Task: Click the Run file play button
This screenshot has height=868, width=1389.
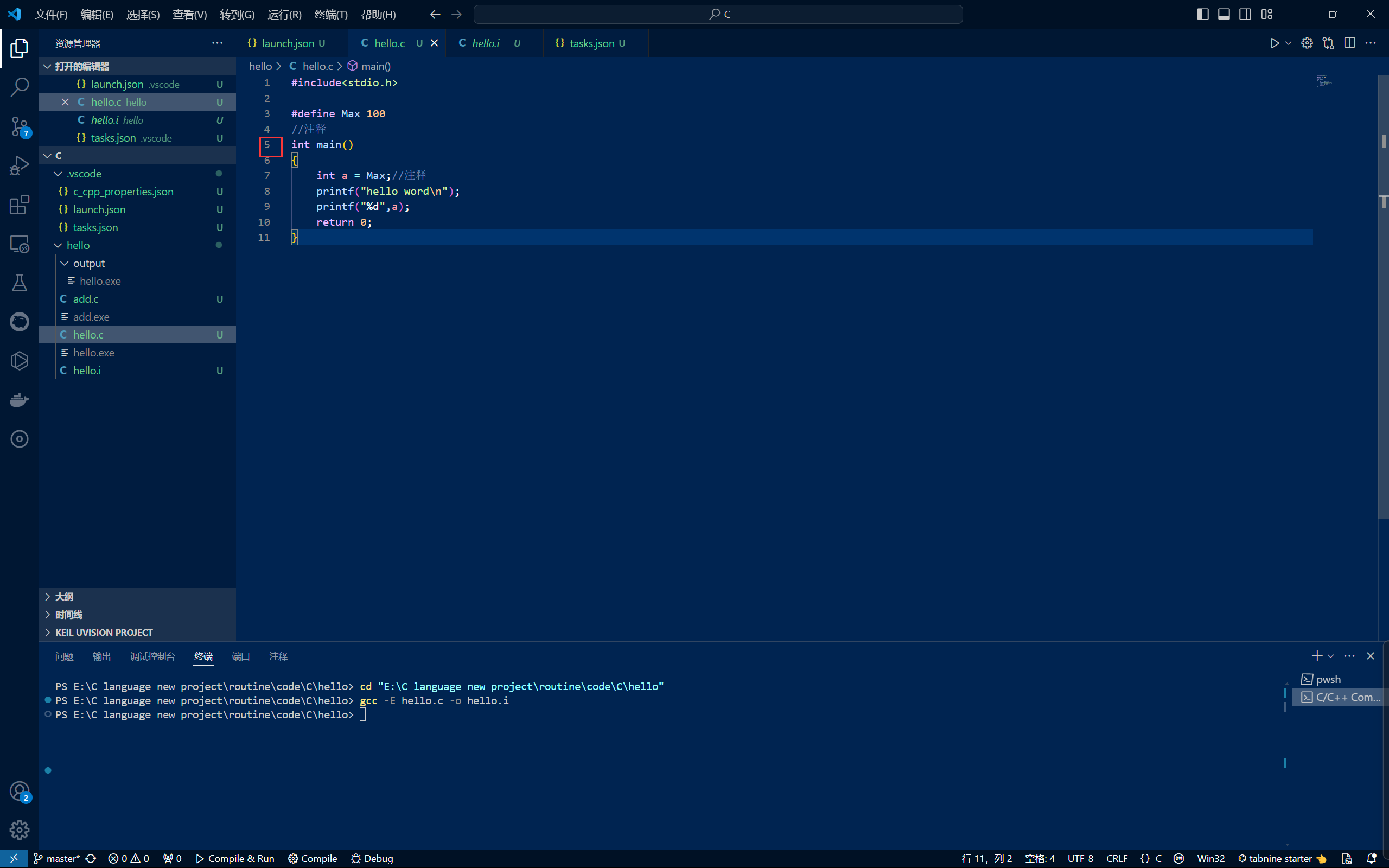Action: pyautogui.click(x=1274, y=43)
